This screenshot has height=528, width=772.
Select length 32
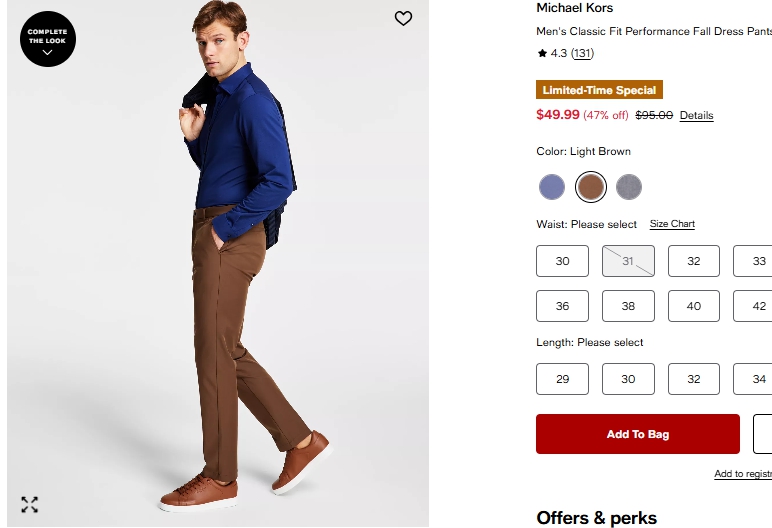(693, 379)
